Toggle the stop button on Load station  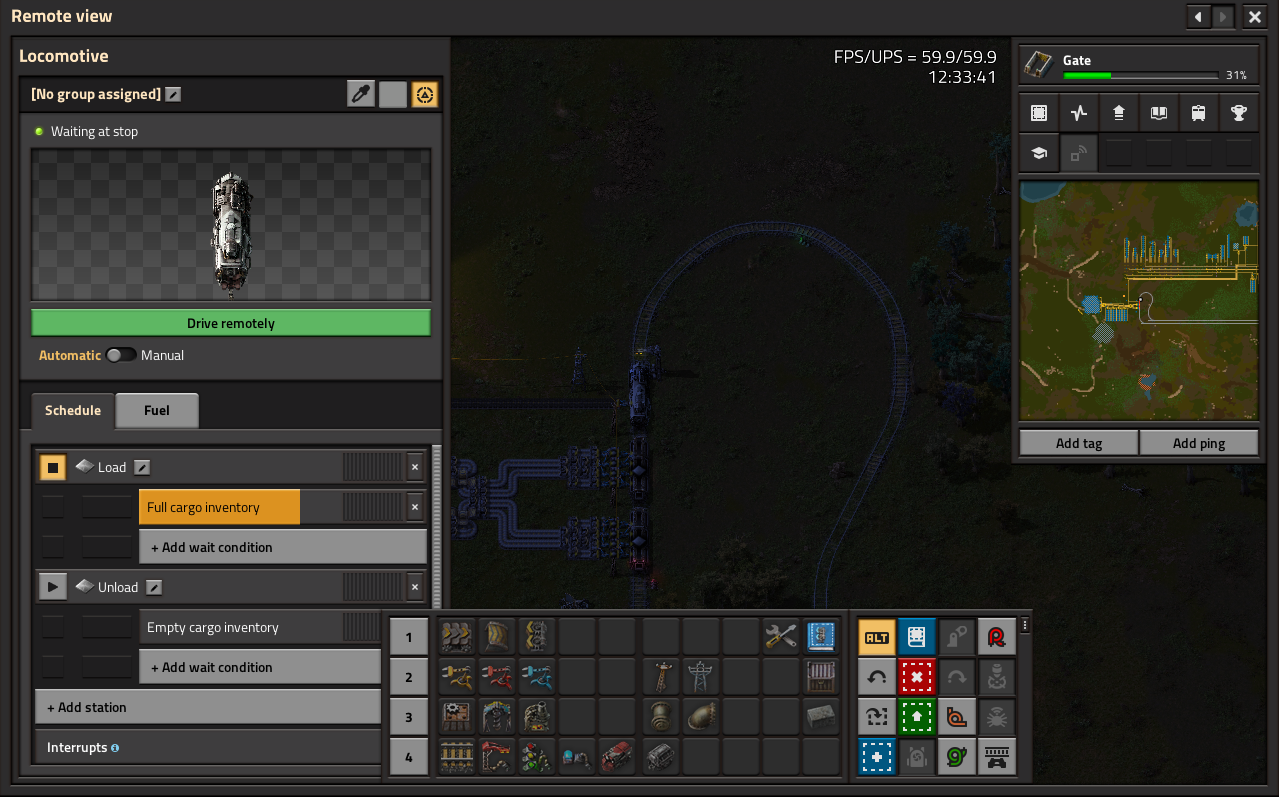[53, 467]
